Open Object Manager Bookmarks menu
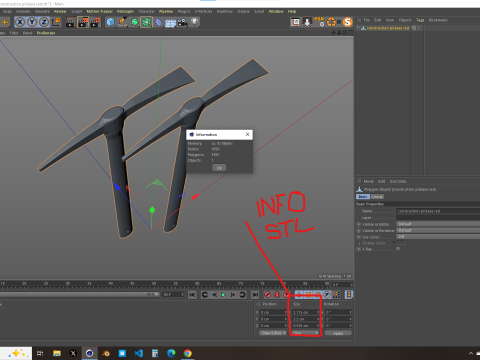This screenshot has height=360, width=480. [438, 20]
